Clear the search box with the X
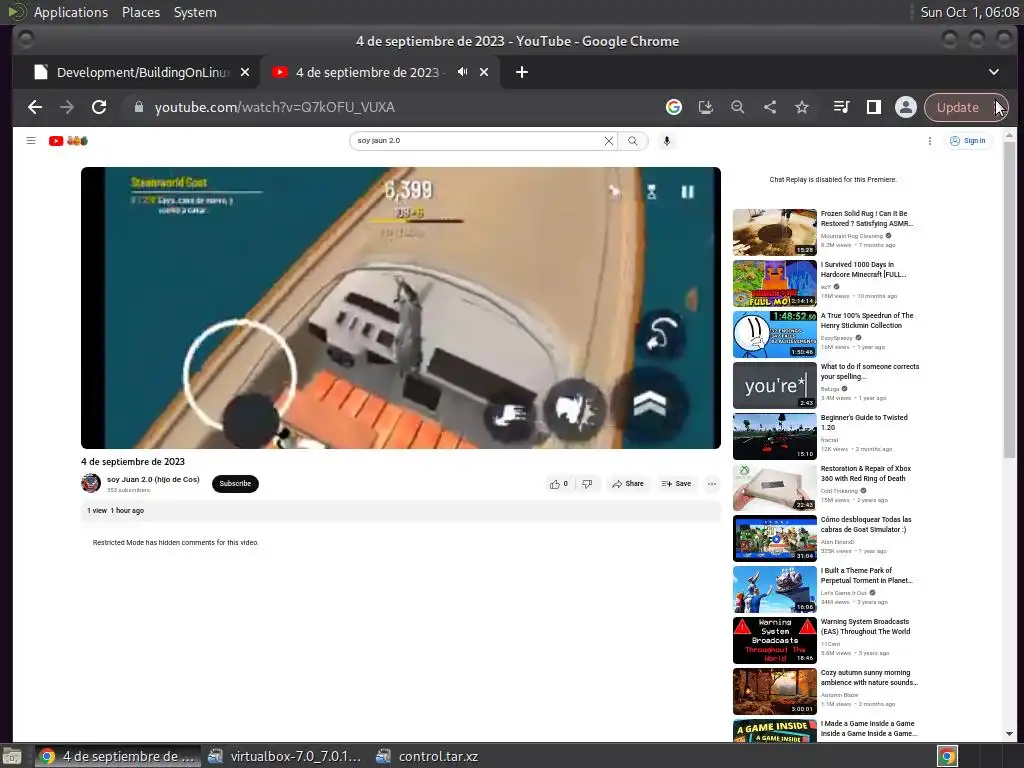This screenshot has width=1024, height=768. (609, 140)
